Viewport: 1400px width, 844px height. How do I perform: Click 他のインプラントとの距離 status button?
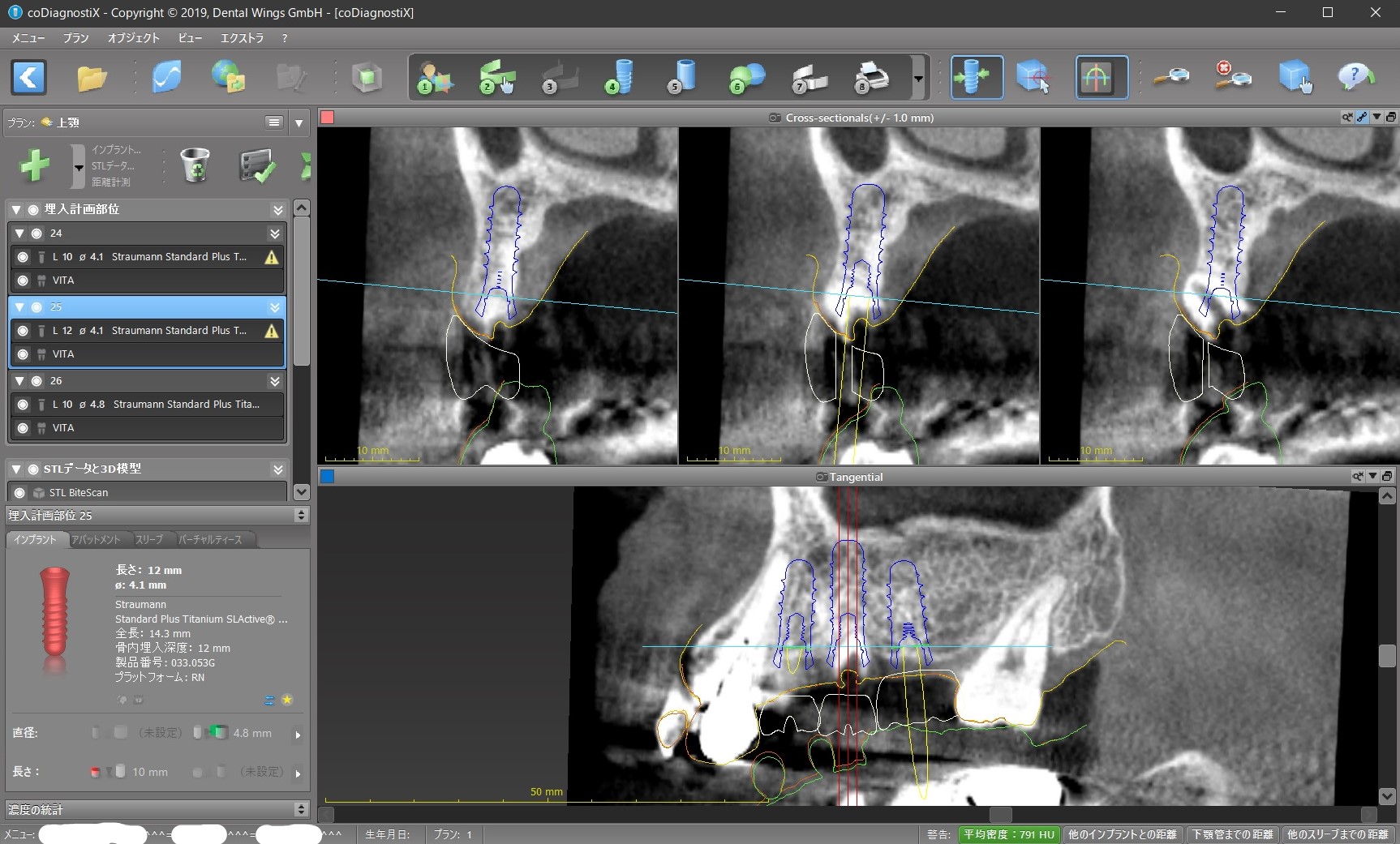[x=1122, y=834]
